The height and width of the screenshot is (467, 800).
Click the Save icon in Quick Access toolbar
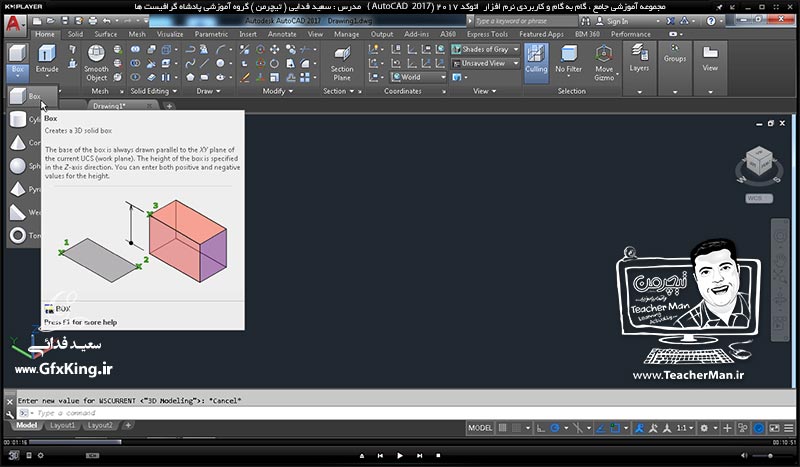tap(65, 21)
